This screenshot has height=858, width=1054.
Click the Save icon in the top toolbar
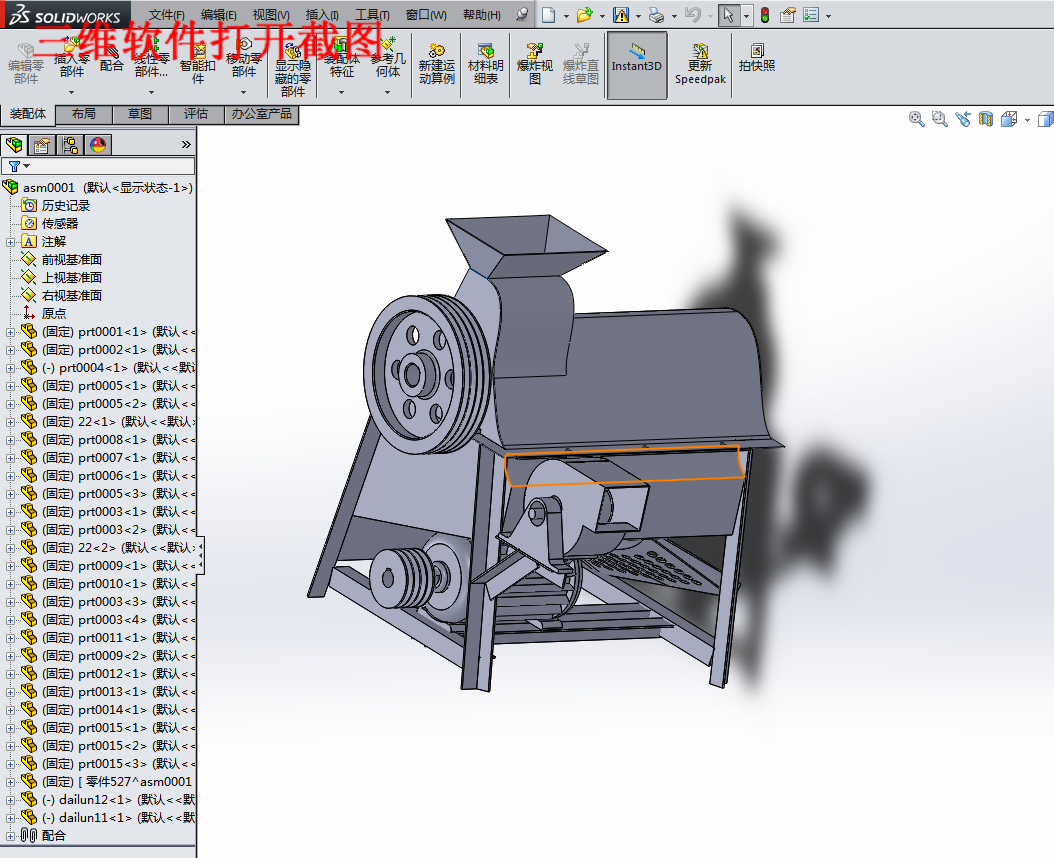point(620,15)
